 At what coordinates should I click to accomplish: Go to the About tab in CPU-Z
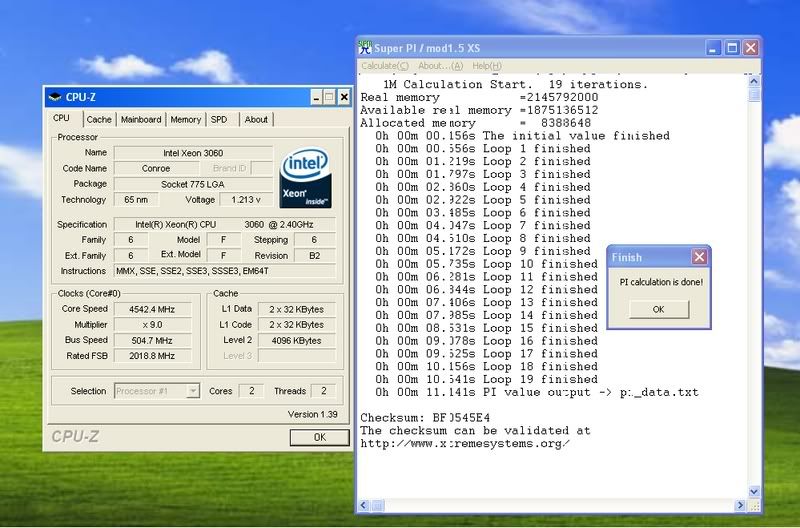pos(256,119)
